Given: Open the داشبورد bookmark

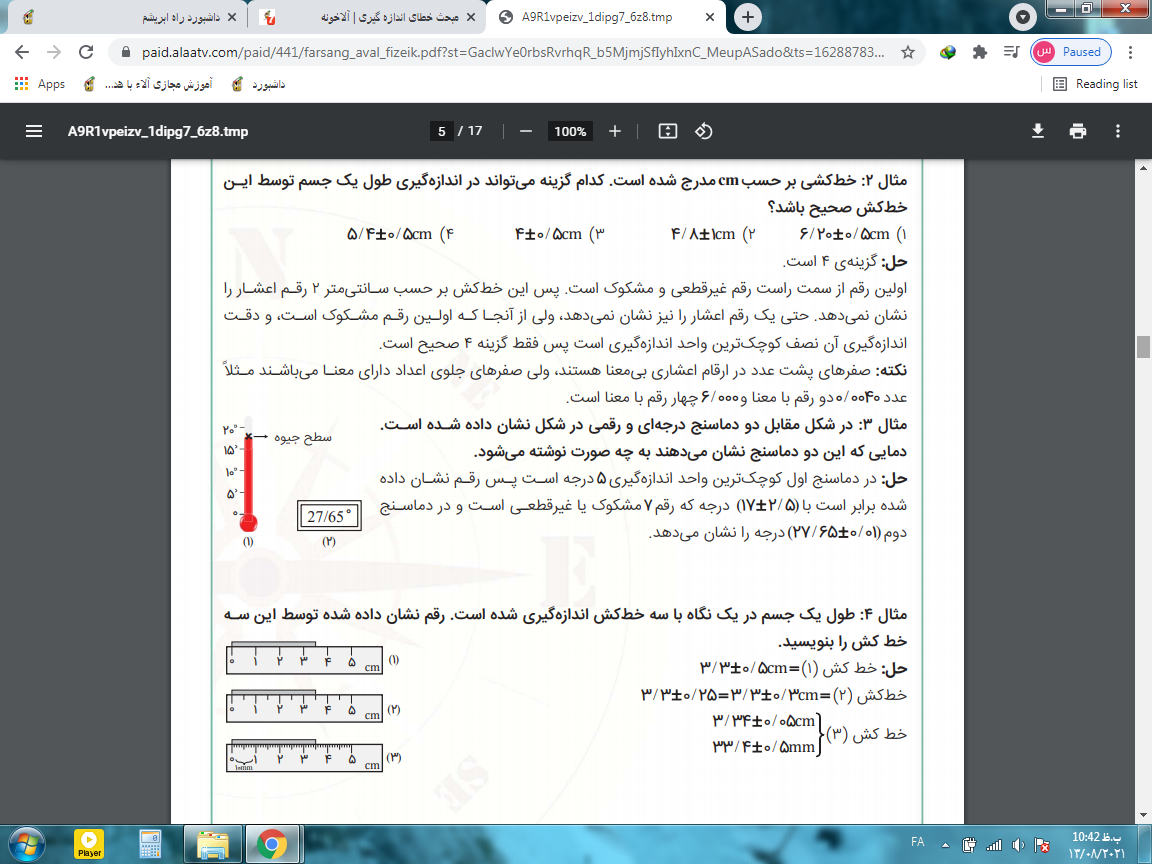Looking at the screenshot, I should click(259, 84).
